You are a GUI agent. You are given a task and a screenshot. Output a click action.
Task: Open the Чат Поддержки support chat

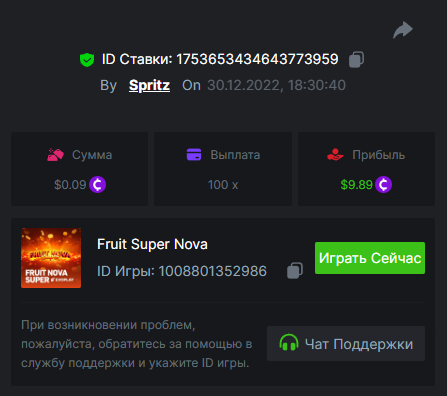(346, 343)
